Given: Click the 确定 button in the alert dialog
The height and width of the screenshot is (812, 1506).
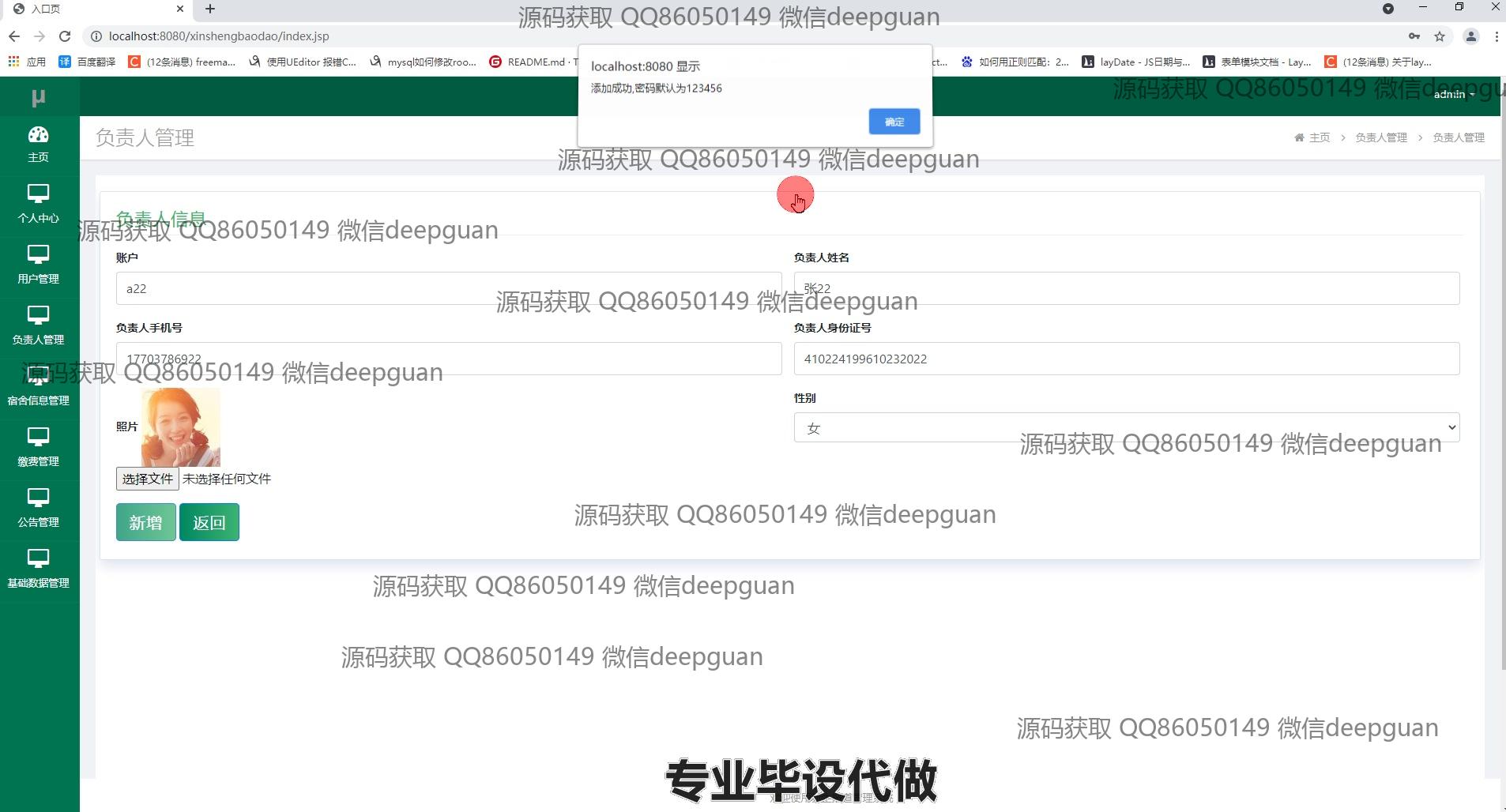Looking at the screenshot, I should pyautogui.click(x=894, y=122).
